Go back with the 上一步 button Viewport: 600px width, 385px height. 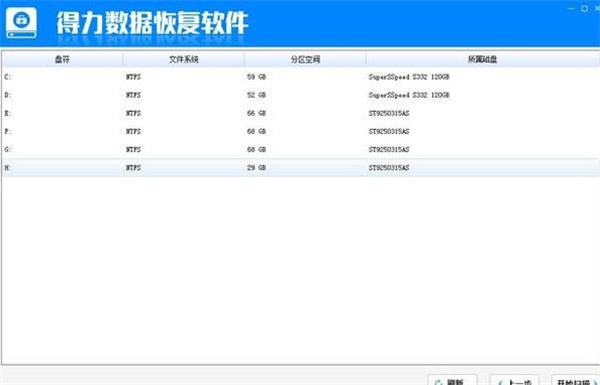point(514,380)
